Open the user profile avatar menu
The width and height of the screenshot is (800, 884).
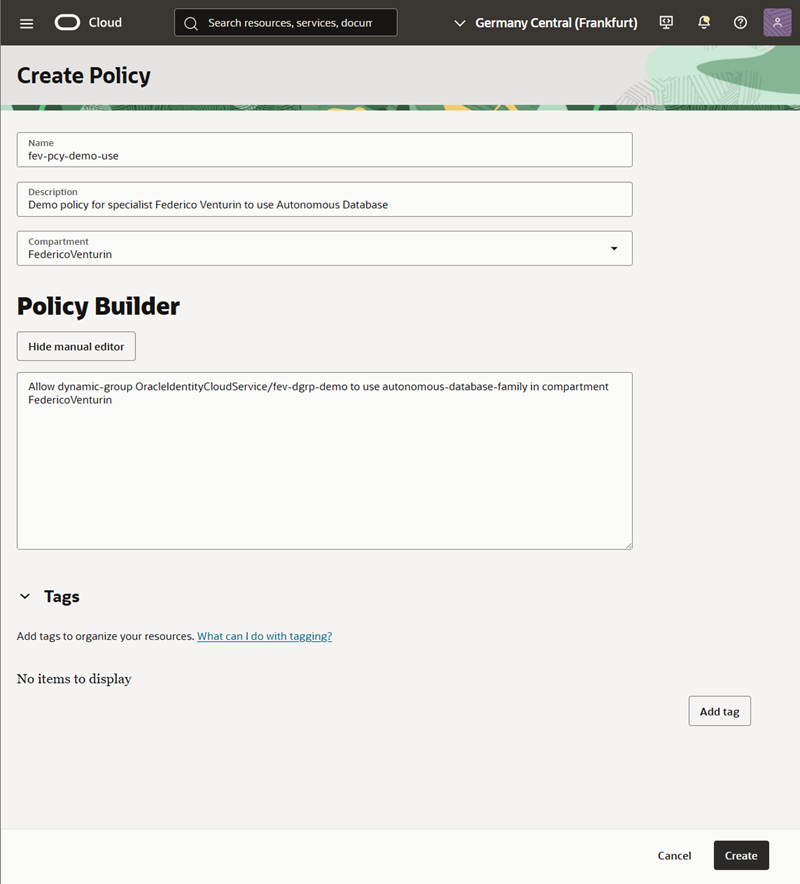tap(777, 23)
